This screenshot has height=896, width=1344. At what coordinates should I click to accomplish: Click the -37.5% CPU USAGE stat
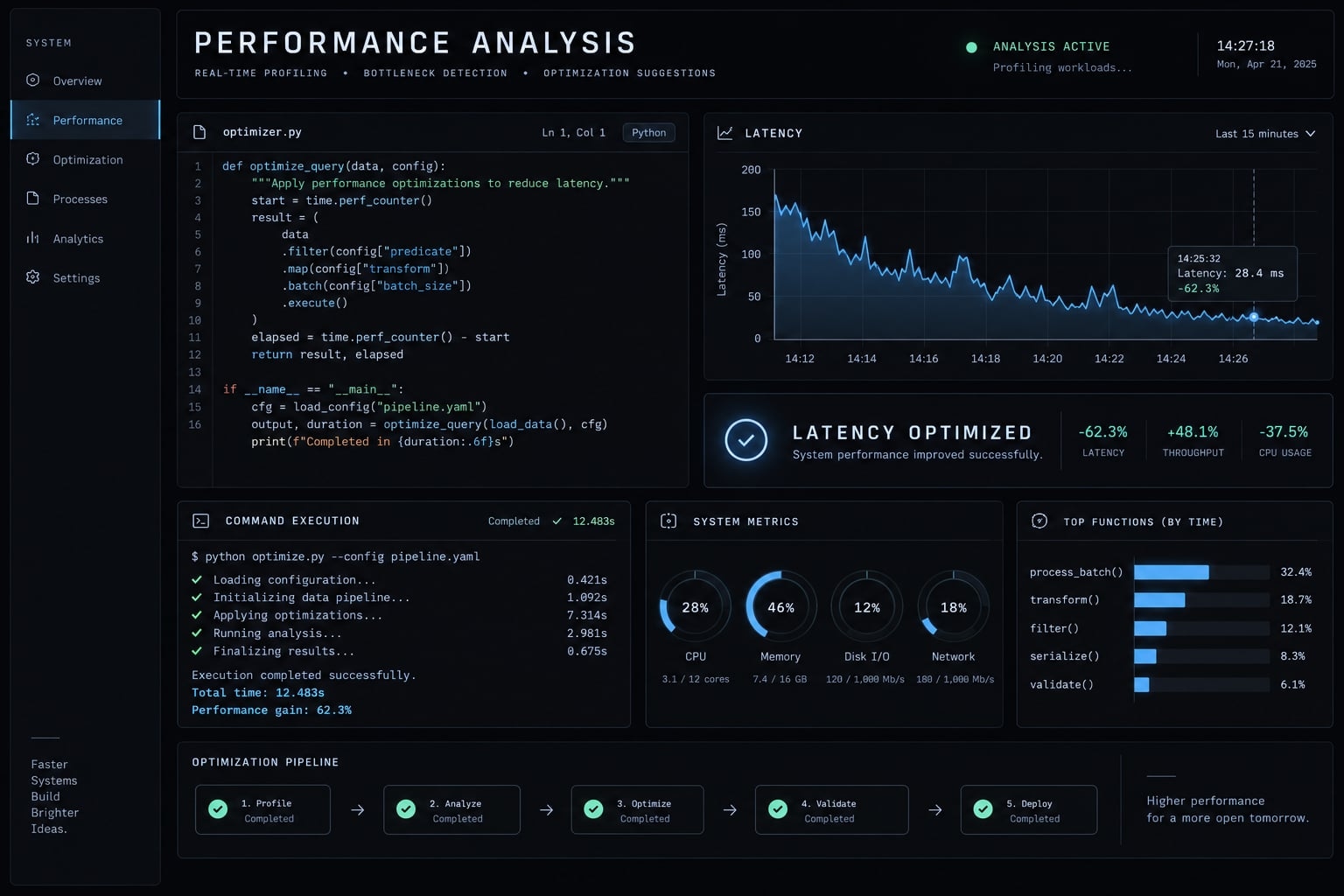click(1284, 440)
